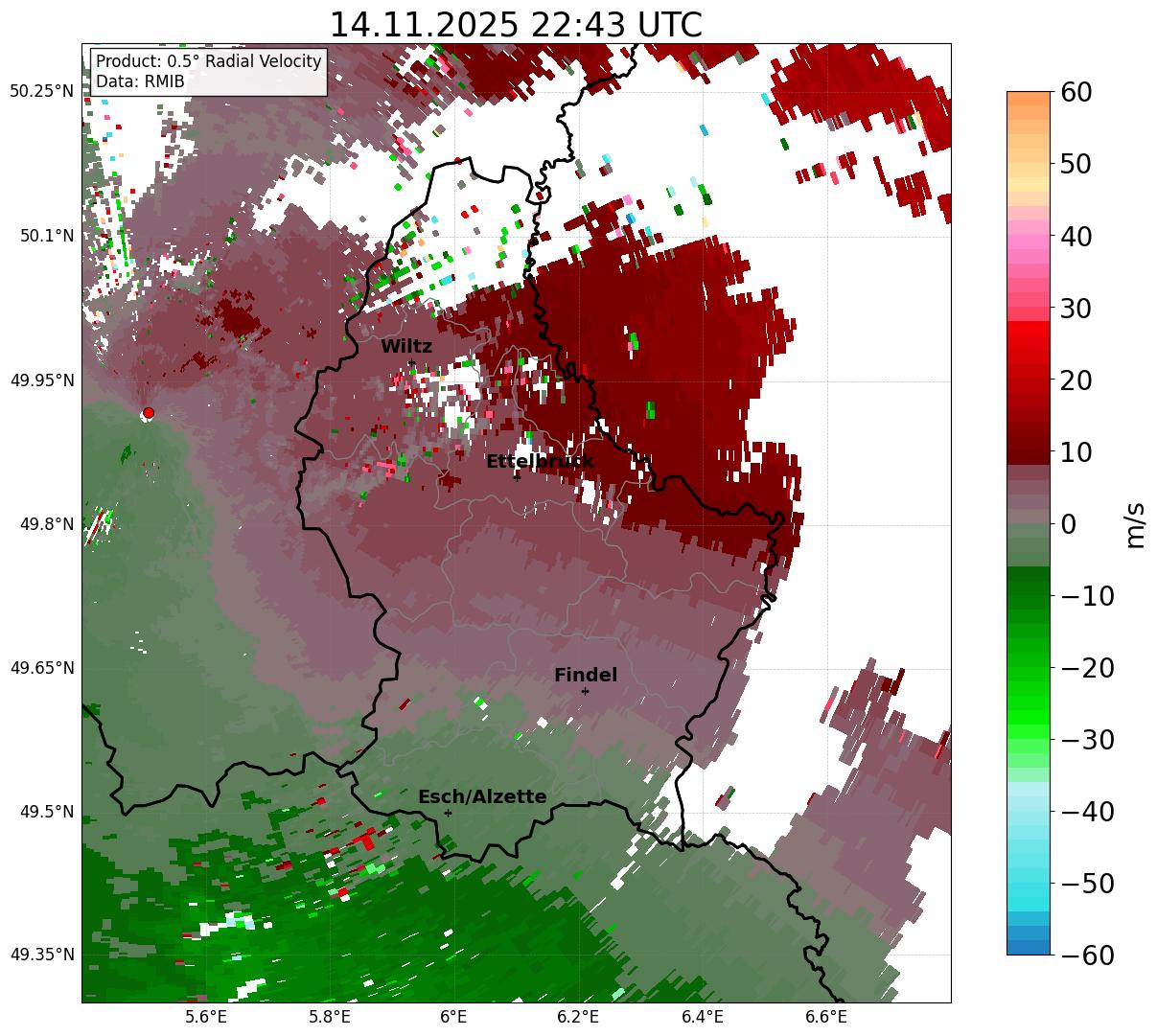Click the Wiltz location cross marker
The width and height of the screenshot is (1157, 1036).
point(411,362)
